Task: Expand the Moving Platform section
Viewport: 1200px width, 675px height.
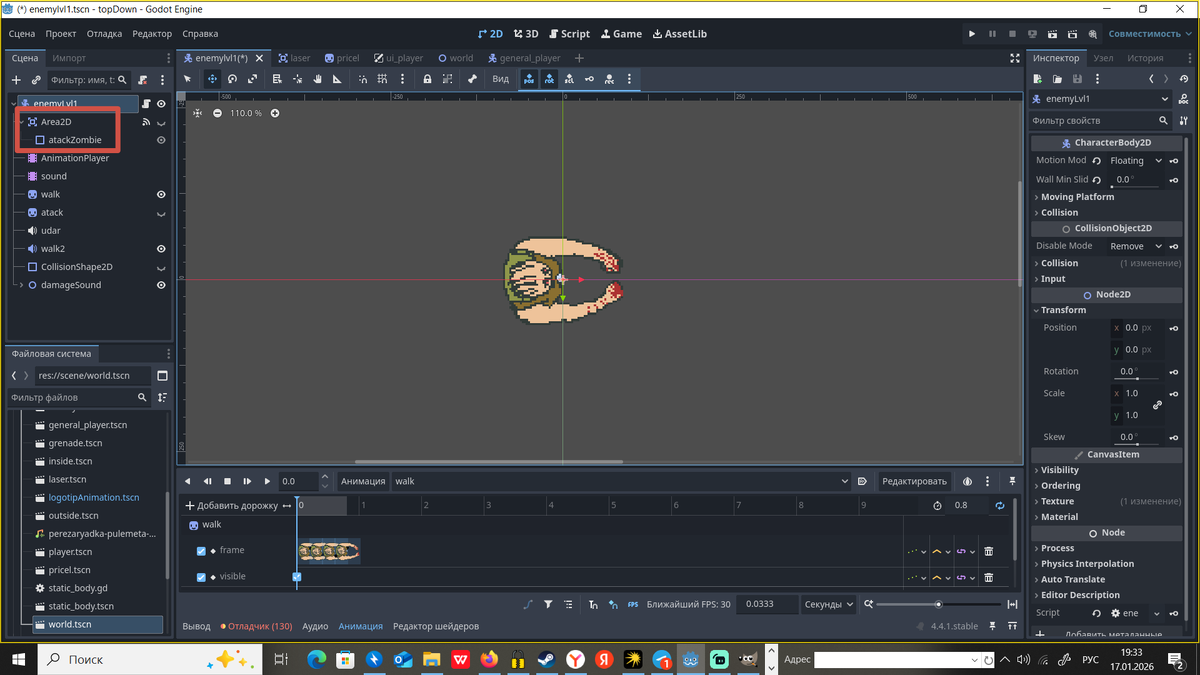Action: (1077, 197)
